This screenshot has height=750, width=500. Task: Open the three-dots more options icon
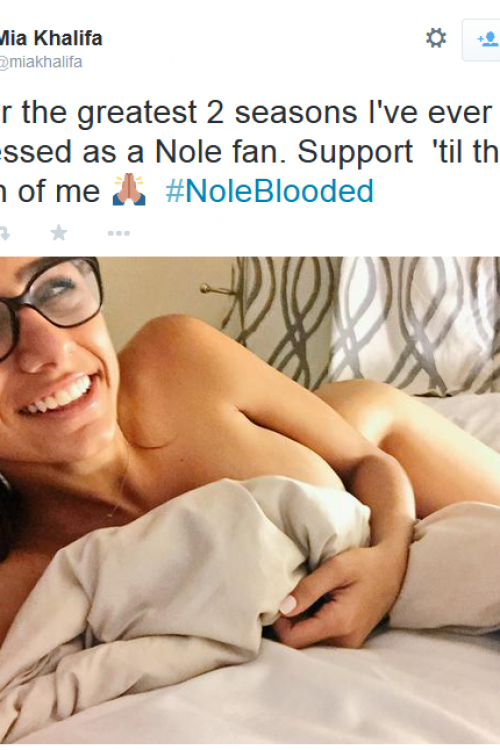click(x=119, y=233)
